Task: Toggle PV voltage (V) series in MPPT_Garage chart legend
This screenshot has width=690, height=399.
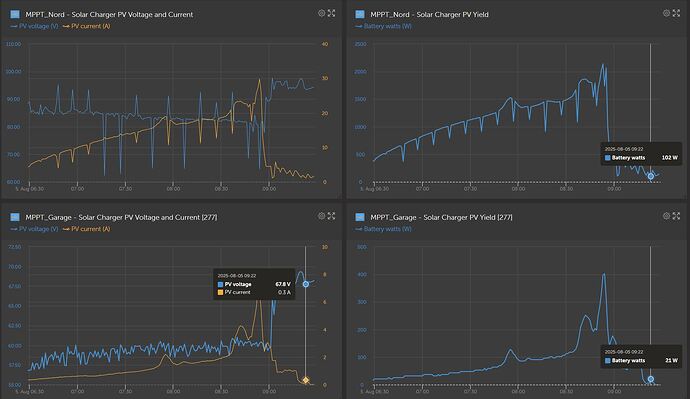Action: pyautogui.click(x=34, y=229)
